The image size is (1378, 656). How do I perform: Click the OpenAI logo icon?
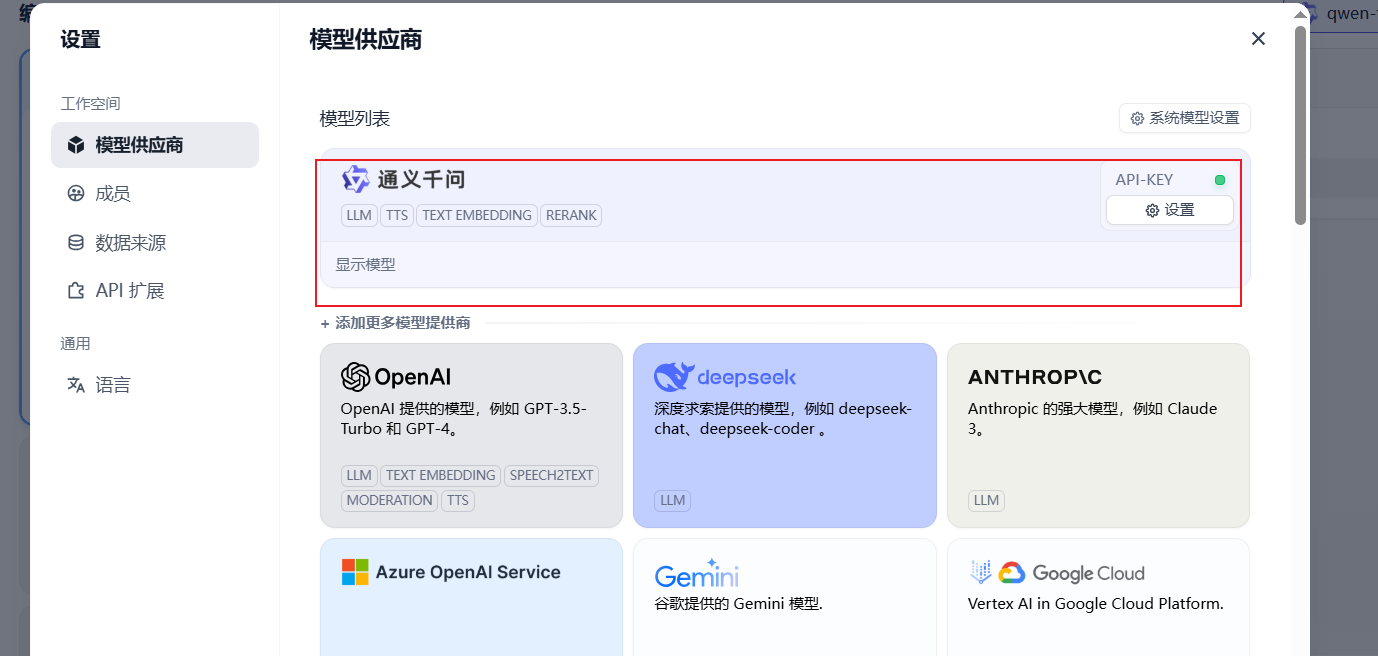(x=355, y=377)
